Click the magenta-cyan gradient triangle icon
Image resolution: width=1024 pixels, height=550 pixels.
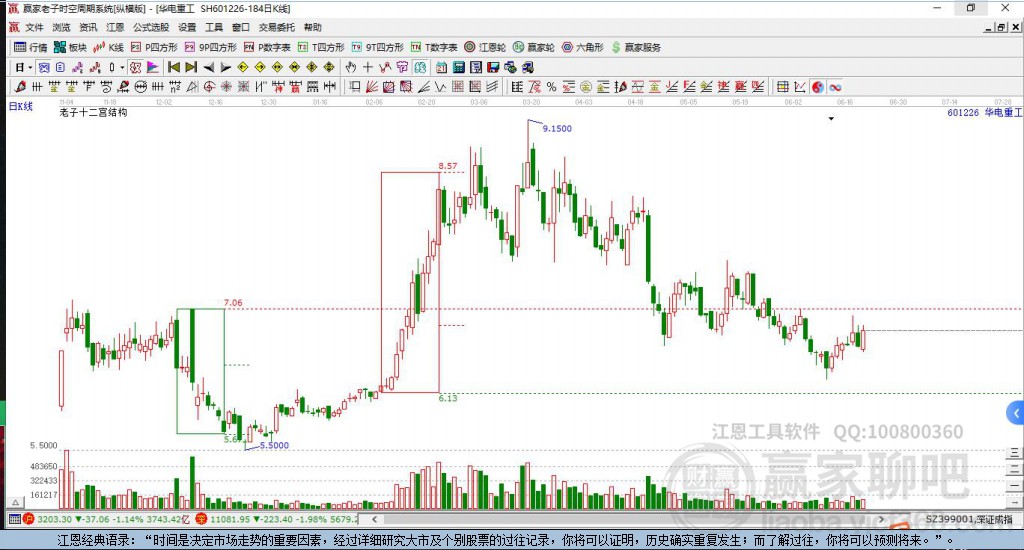click(153, 67)
